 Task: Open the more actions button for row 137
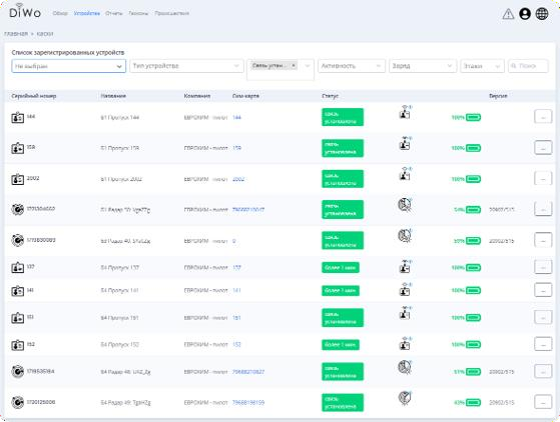(x=543, y=267)
